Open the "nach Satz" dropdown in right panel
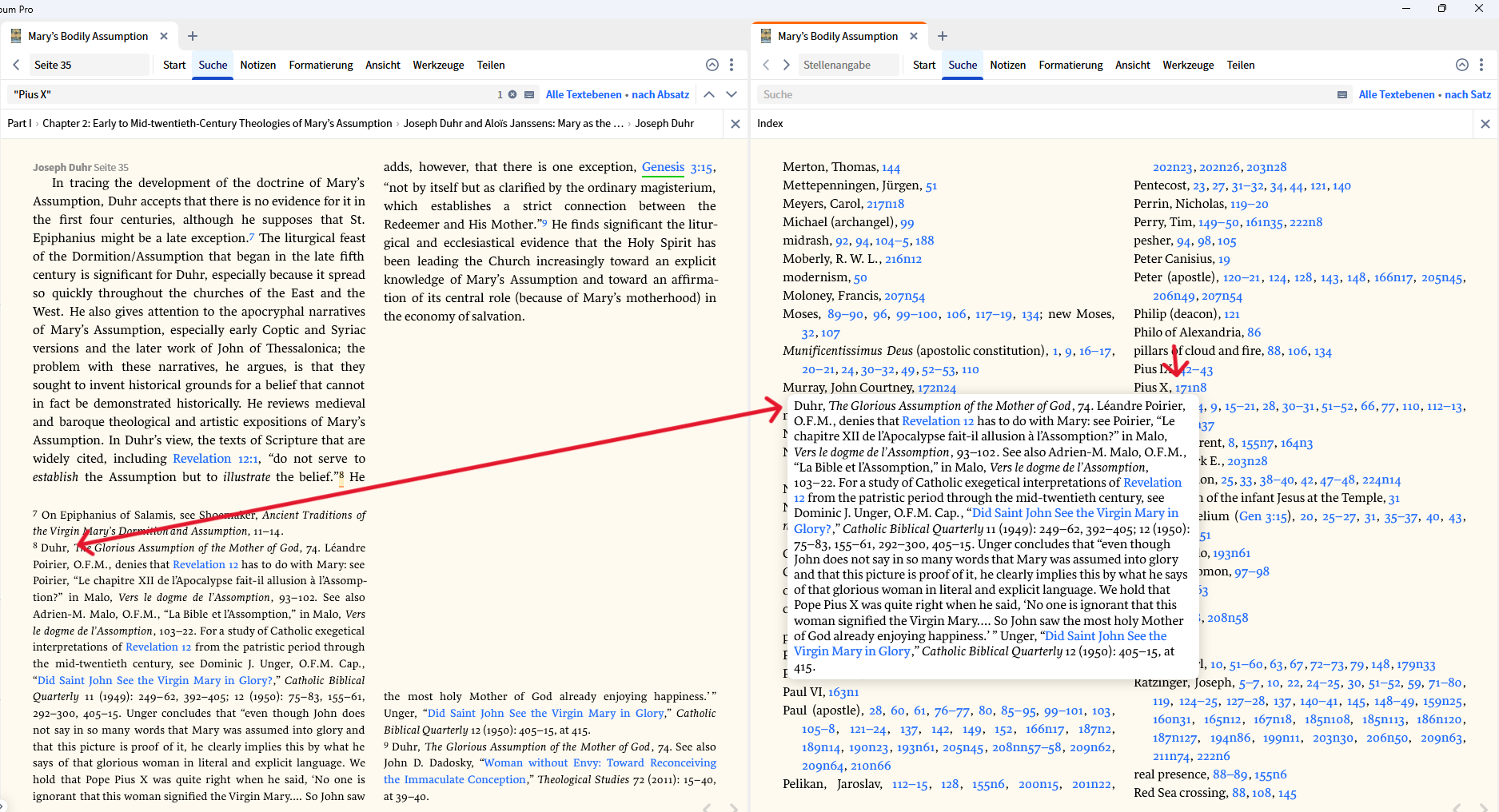 (x=1469, y=94)
